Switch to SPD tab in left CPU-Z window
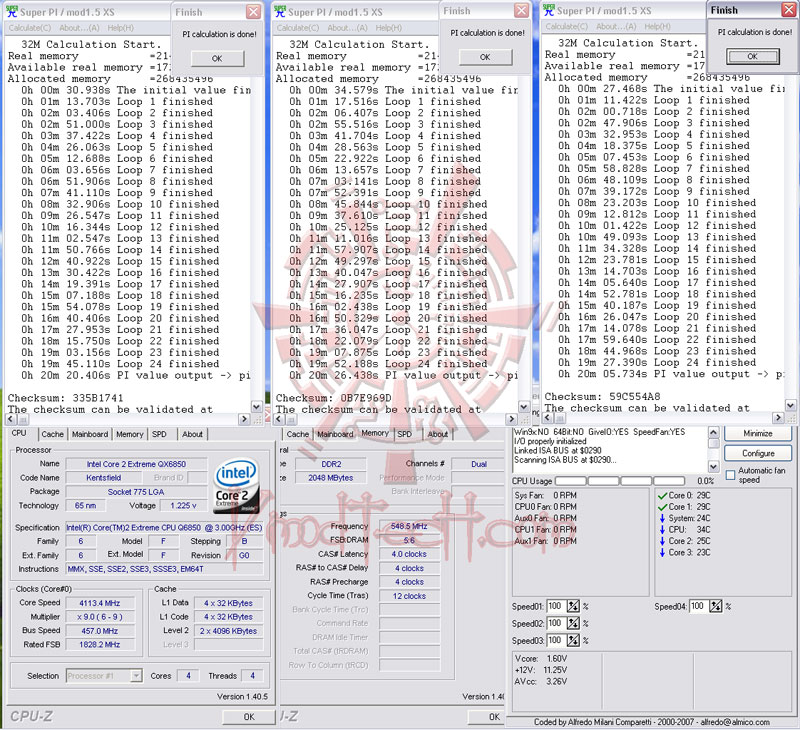Image resolution: width=800 pixels, height=730 pixels. point(159,434)
